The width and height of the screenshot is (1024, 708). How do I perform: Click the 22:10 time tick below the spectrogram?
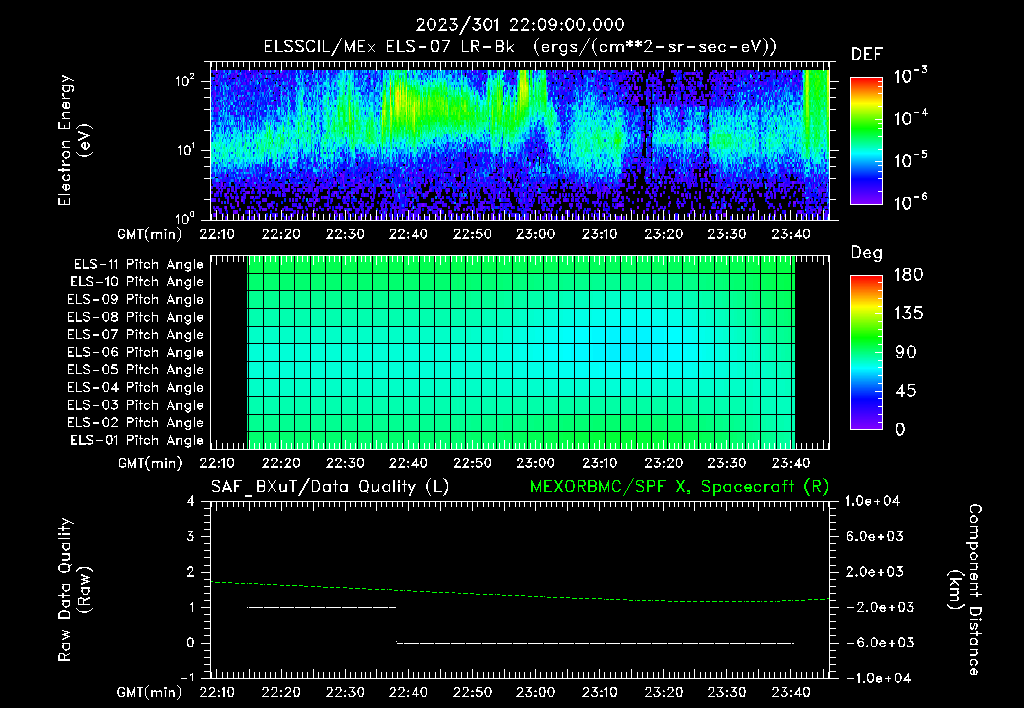point(217,234)
